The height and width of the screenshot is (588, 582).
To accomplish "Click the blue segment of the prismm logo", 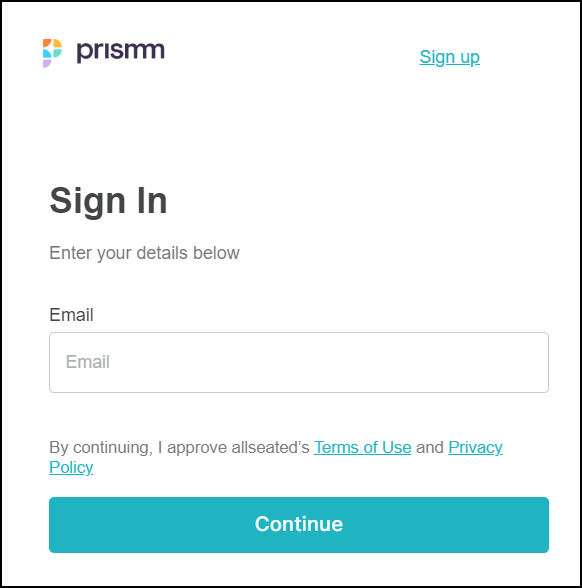I will point(47,54).
